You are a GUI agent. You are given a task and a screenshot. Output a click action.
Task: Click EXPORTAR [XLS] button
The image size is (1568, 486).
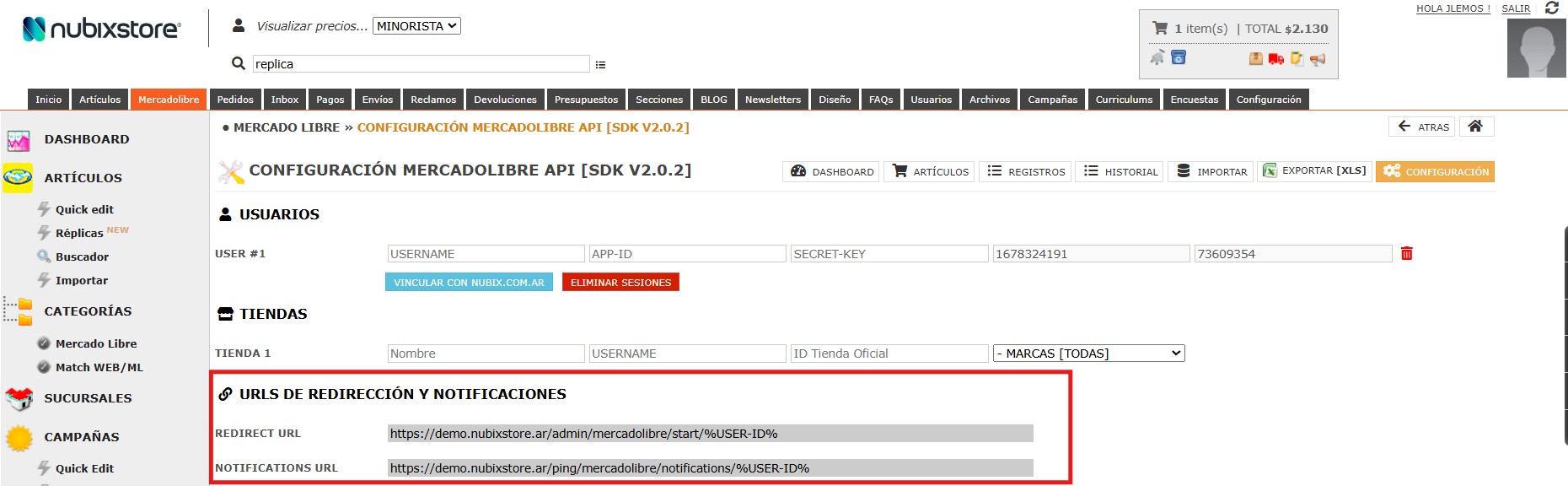(1314, 171)
